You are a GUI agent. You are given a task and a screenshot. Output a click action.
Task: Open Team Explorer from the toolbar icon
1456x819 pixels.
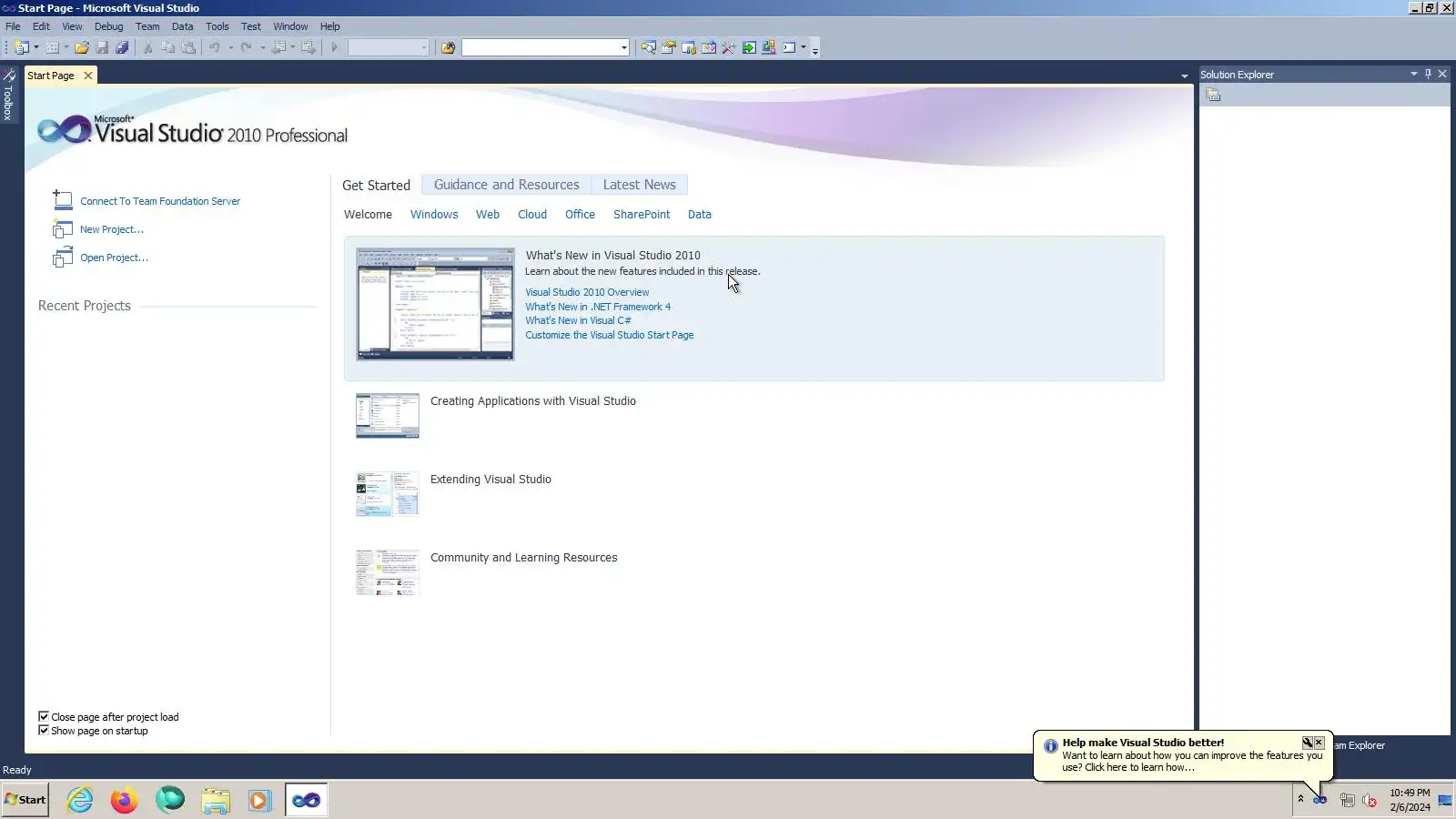[689, 47]
